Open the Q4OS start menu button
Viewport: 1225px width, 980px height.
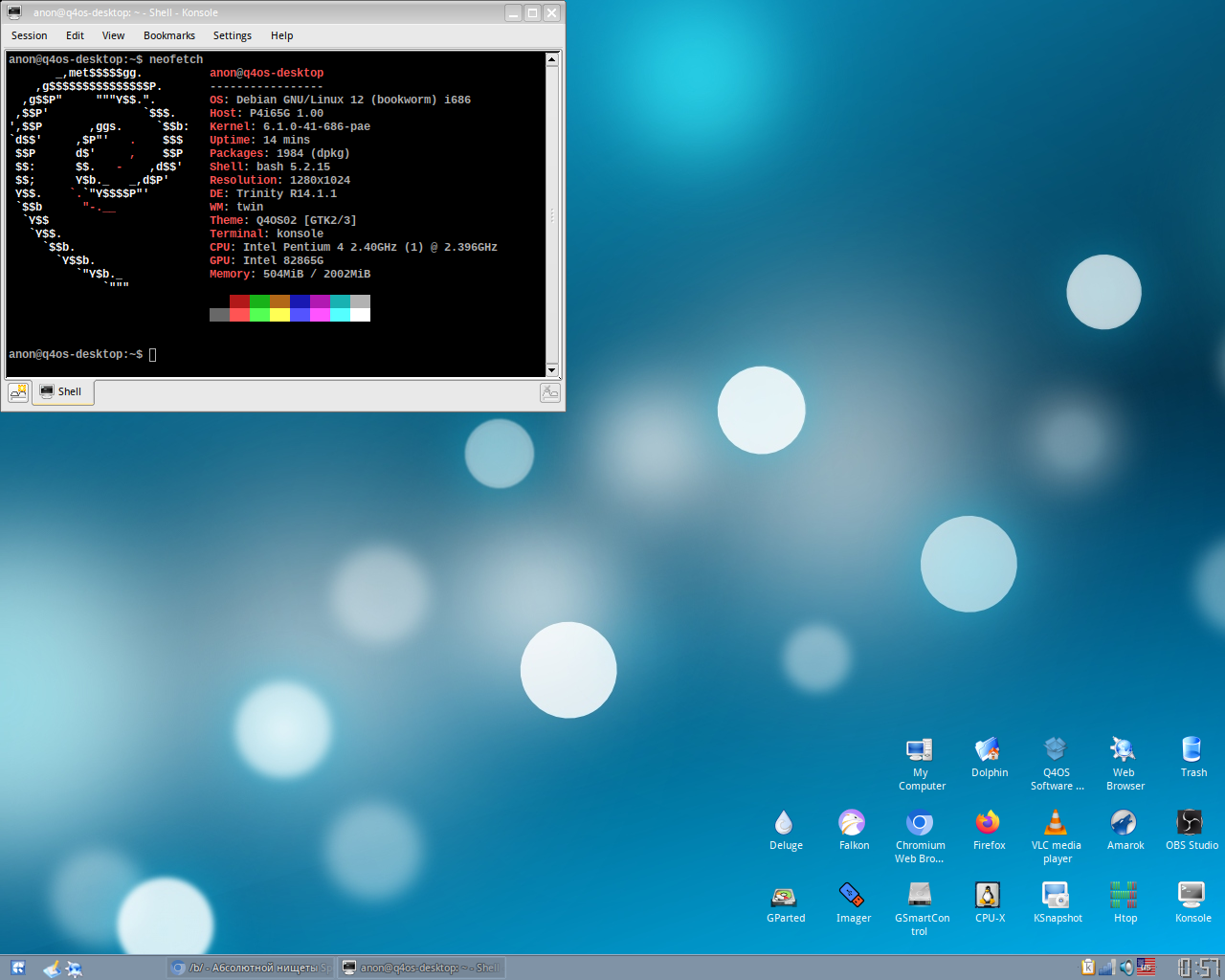pyautogui.click(x=18, y=968)
